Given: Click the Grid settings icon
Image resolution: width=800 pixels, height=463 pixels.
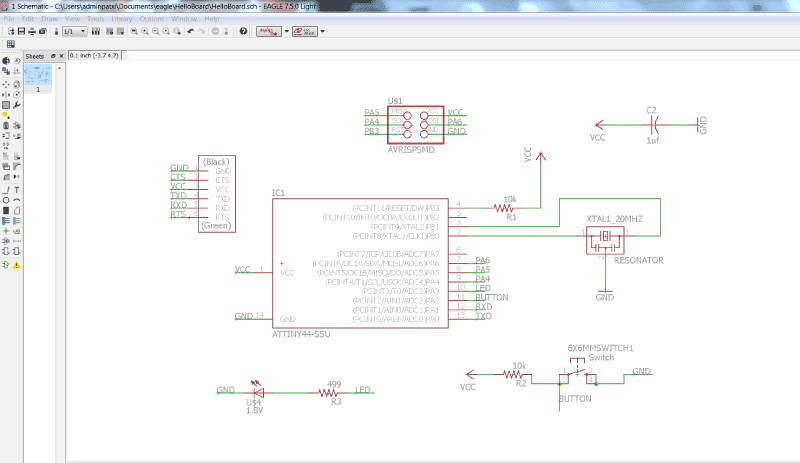Looking at the screenshot, I should (x=11, y=44).
